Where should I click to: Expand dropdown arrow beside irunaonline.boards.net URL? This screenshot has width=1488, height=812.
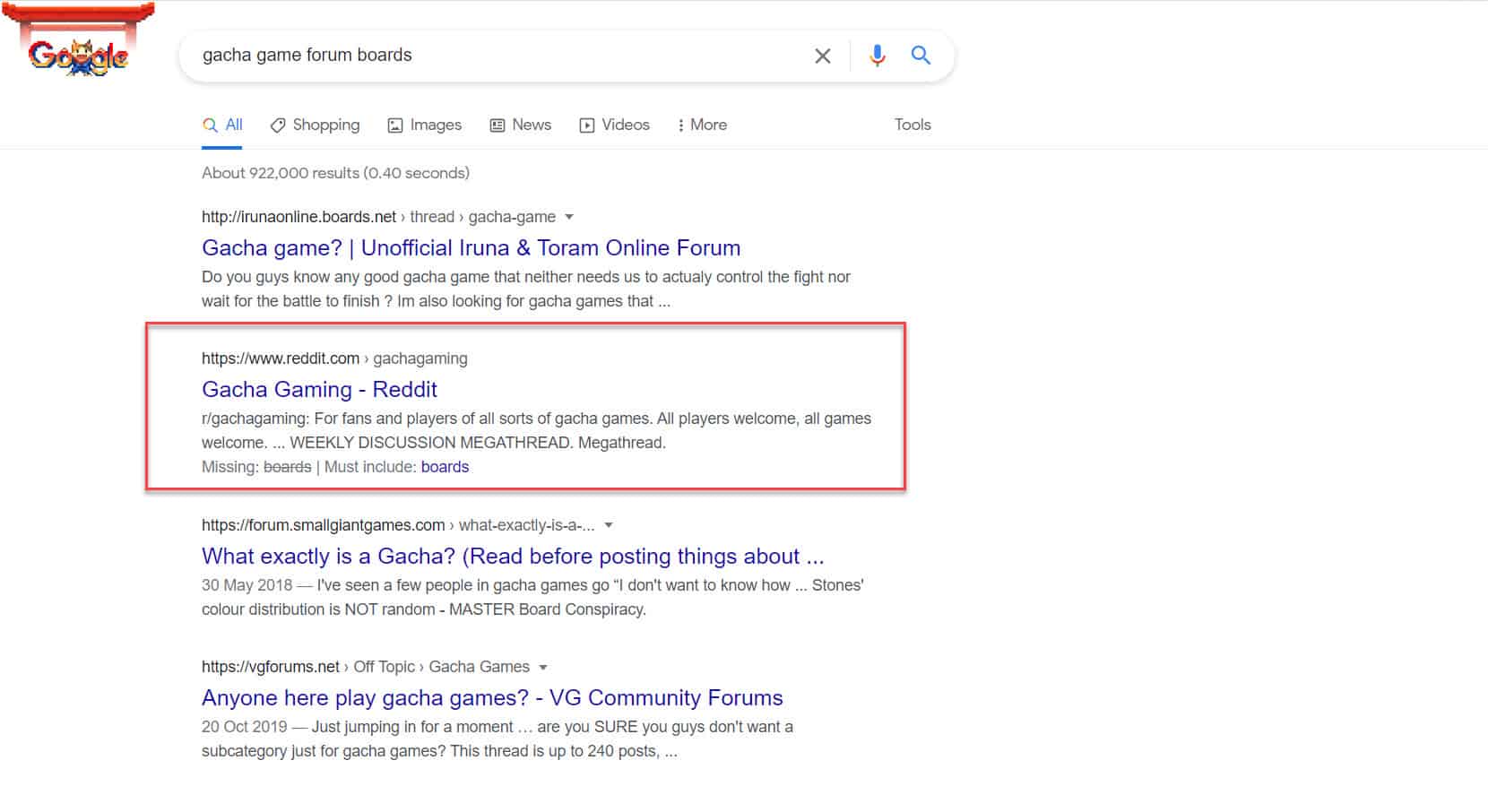(569, 218)
